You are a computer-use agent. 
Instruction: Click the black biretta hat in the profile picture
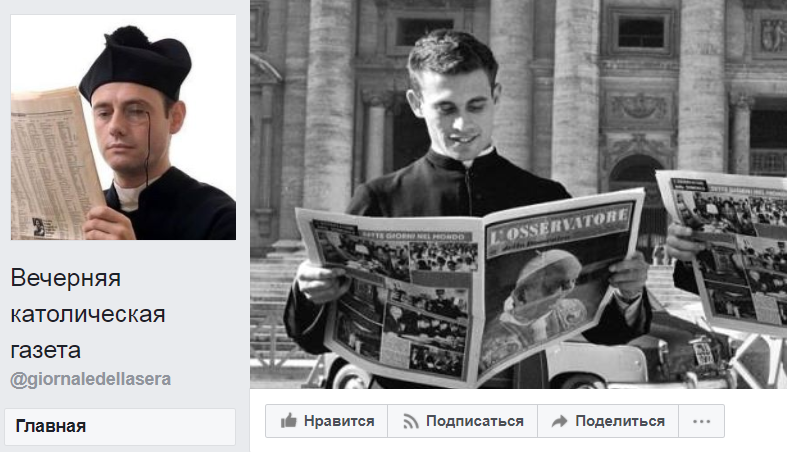136,63
